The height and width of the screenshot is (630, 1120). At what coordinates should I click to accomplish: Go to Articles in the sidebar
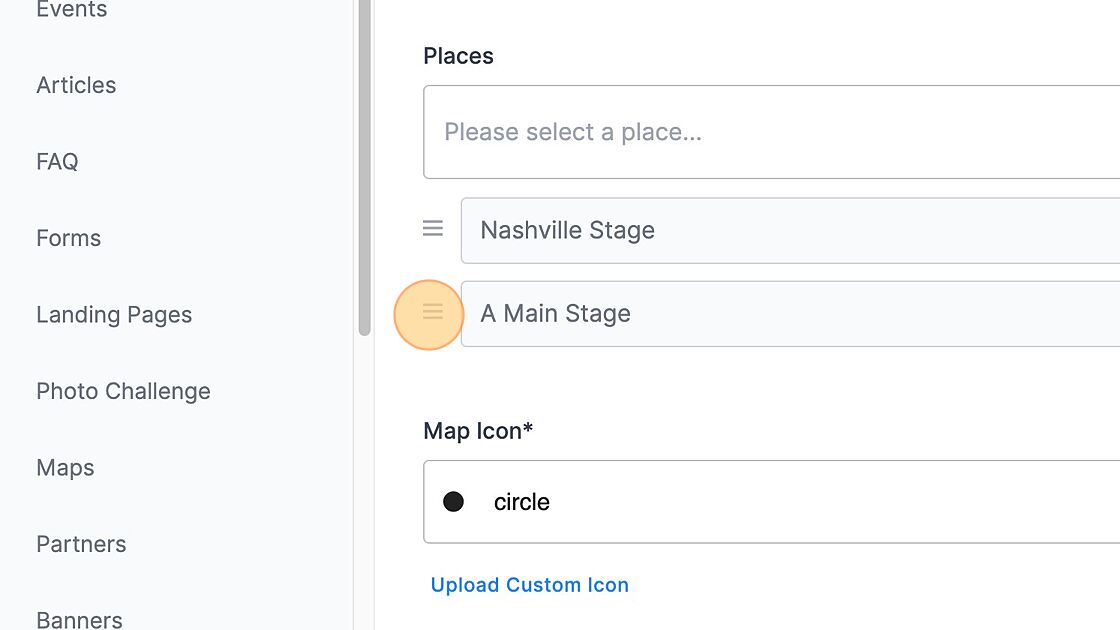(76, 85)
